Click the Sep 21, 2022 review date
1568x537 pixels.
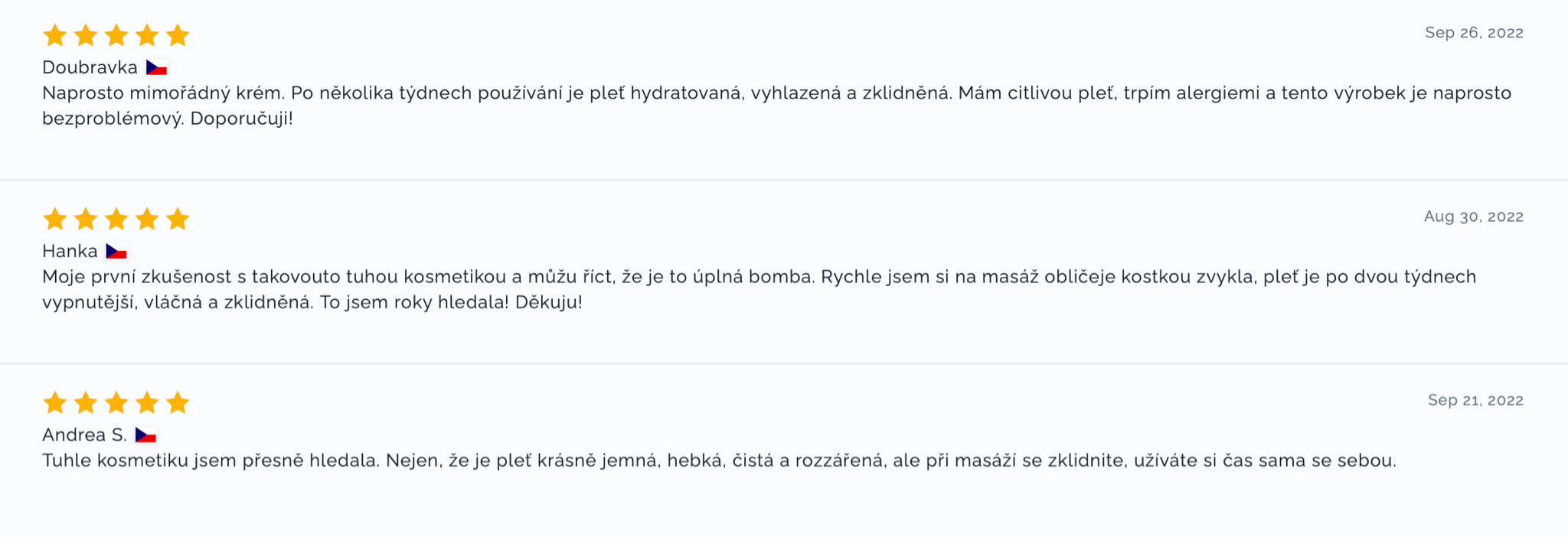pos(1475,400)
